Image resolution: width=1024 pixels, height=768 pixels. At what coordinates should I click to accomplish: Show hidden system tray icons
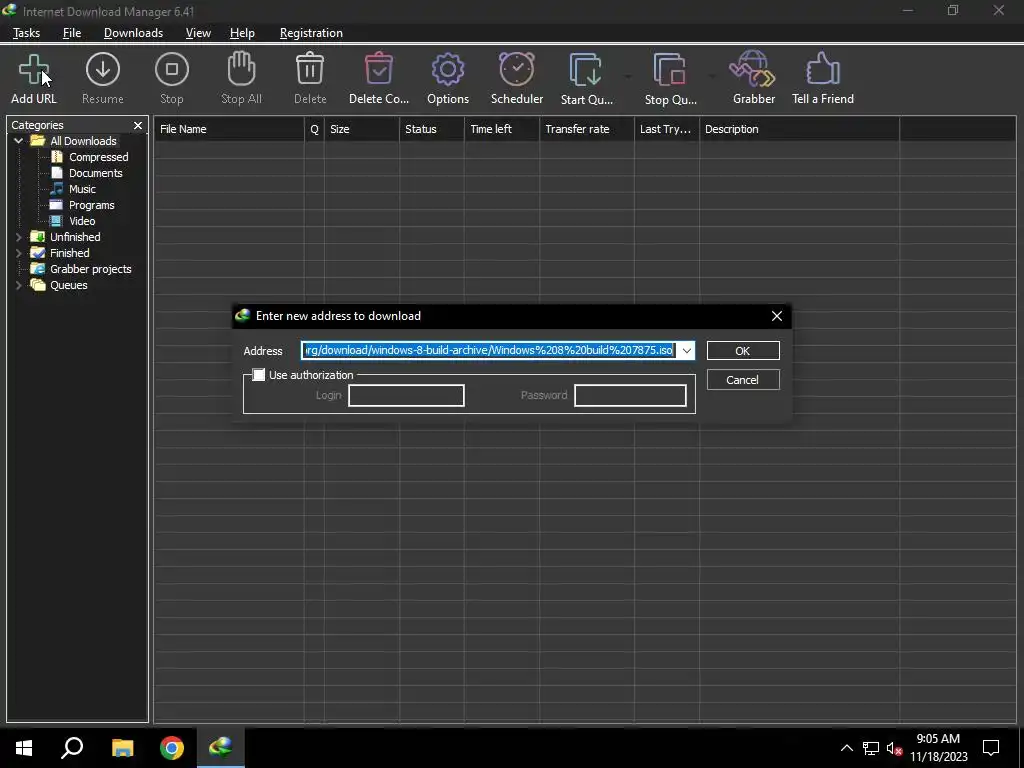[x=846, y=748]
